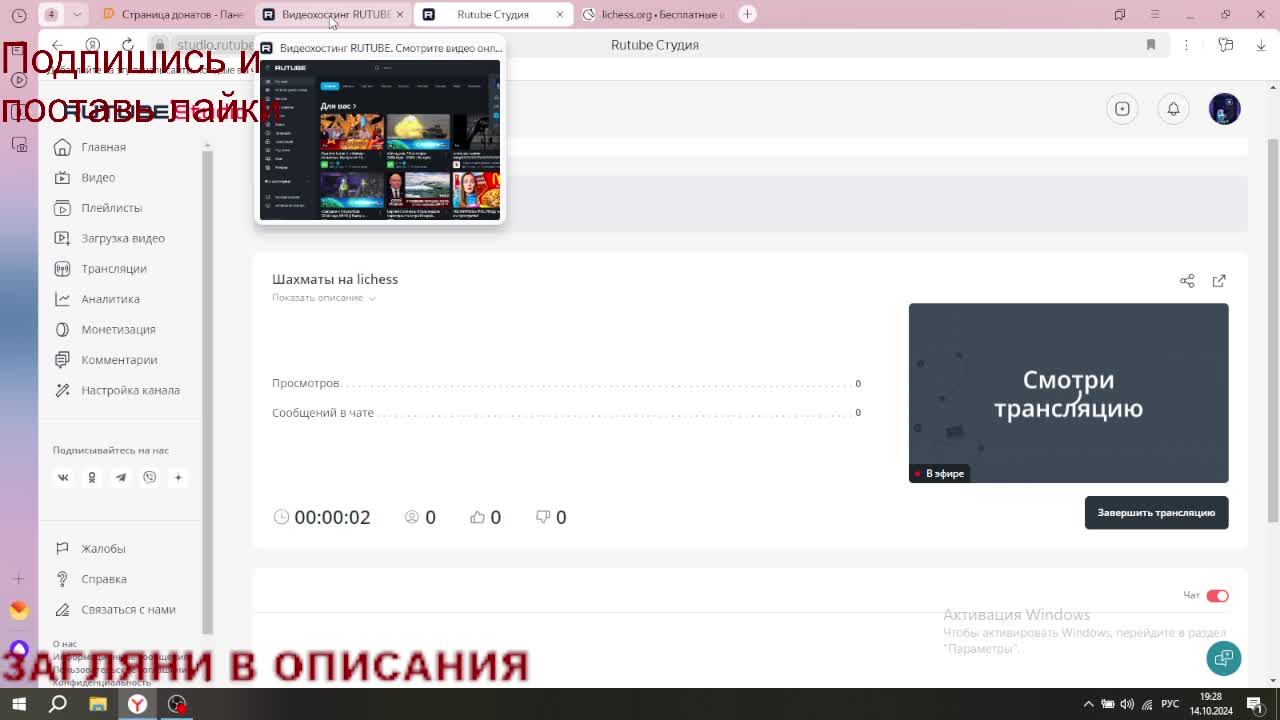The height and width of the screenshot is (720, 1280).
Task: Open the tab group counter showing 4
Action: click(x=51, y=14)
